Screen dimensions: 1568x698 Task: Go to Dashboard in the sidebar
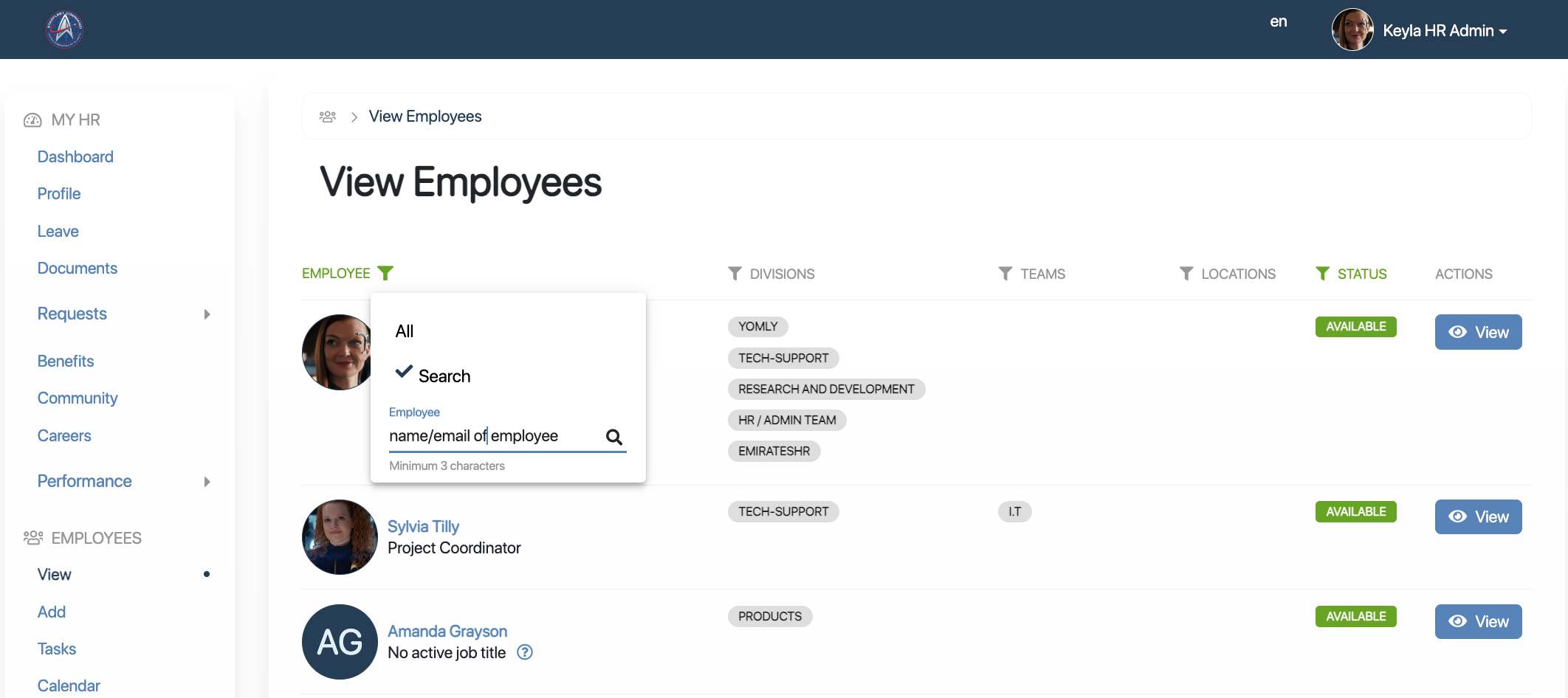click(x=75, y=156)
